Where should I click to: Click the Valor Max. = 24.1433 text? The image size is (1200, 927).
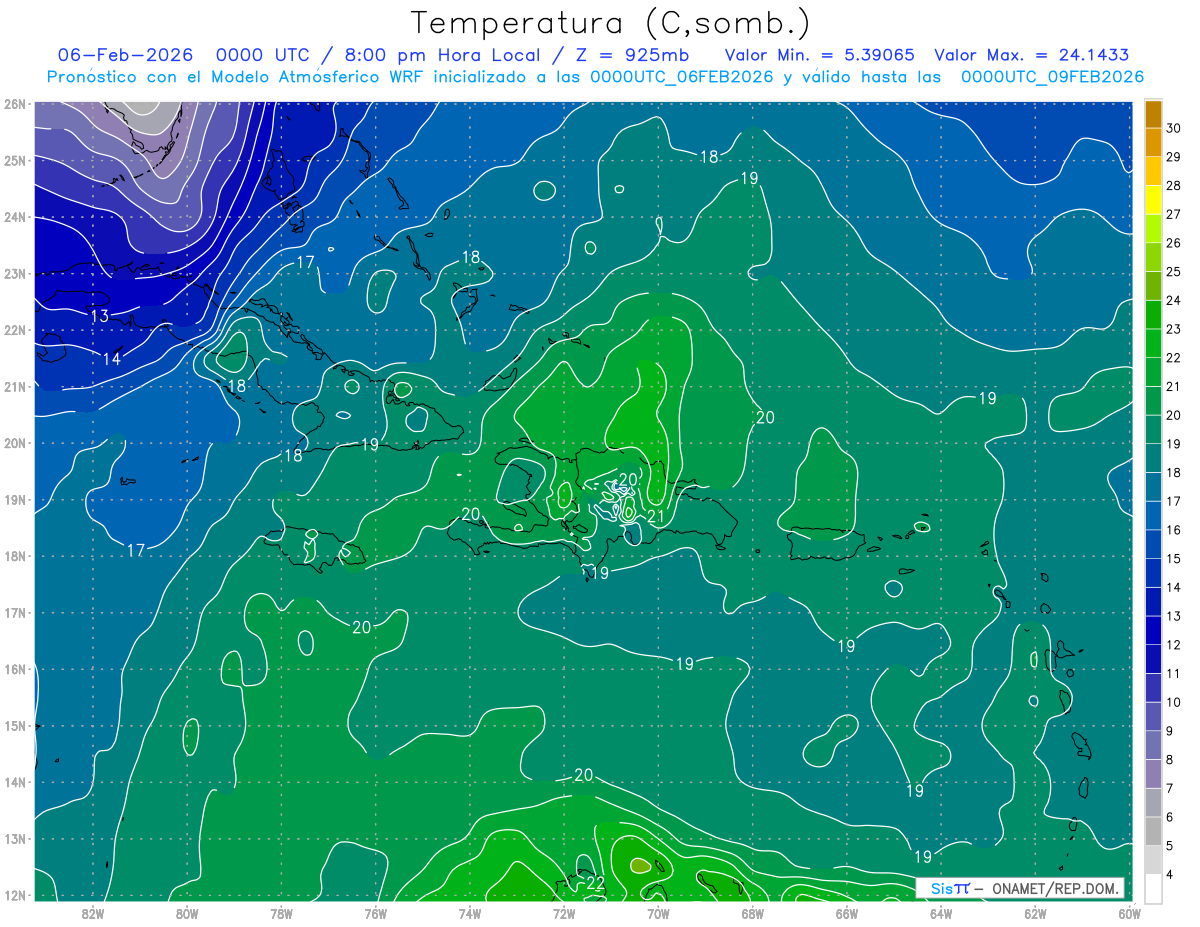point(1032,55)
